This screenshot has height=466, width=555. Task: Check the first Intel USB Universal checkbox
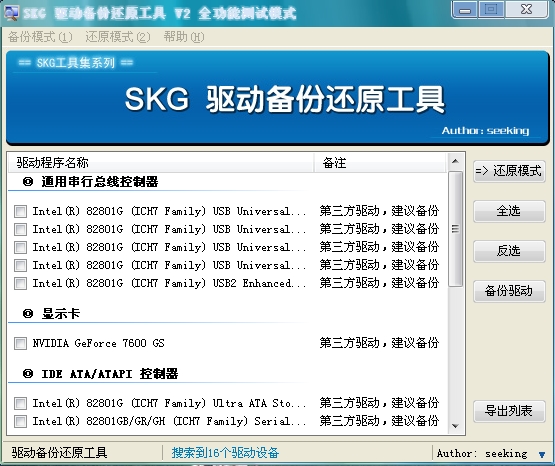coord(20,212)
